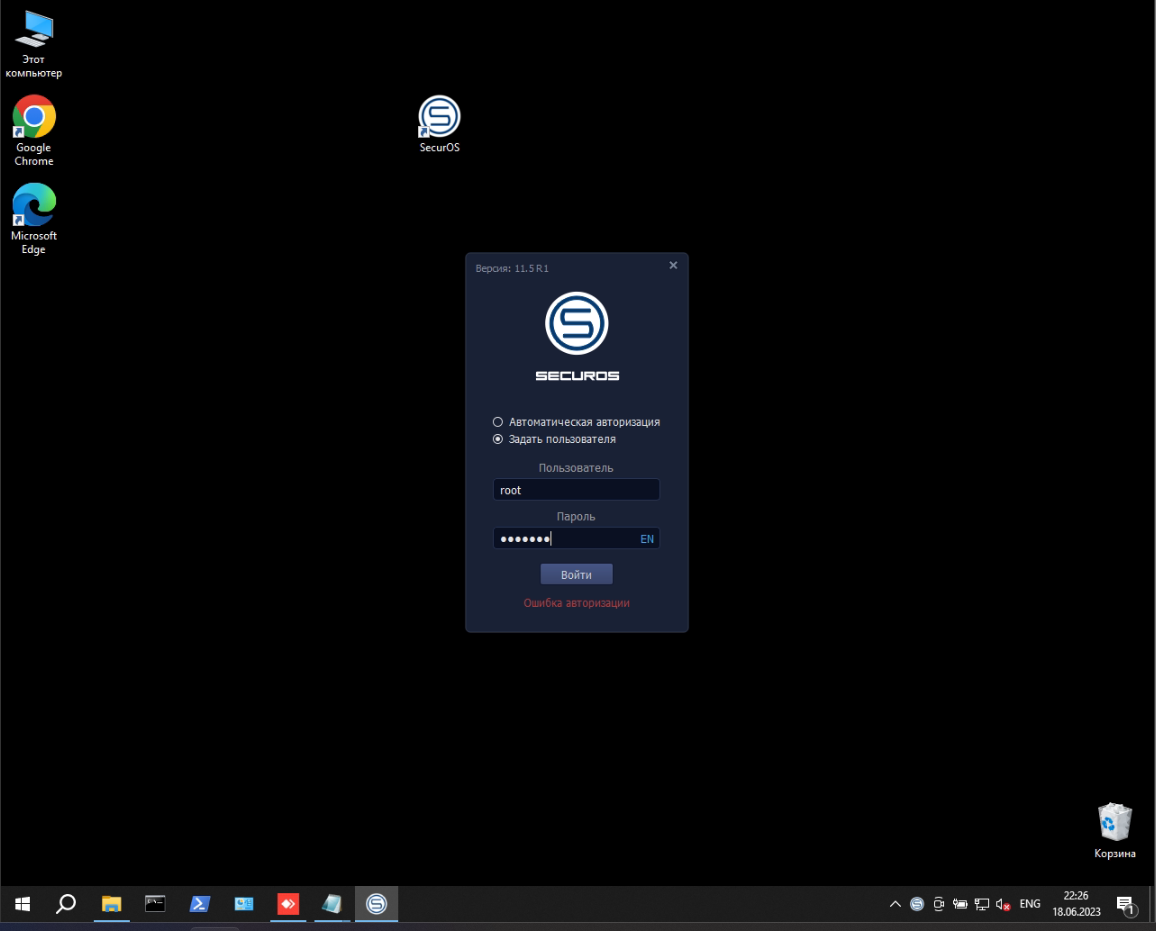Open the Microsoft Edge desktop icon
Screen dimensions: 1156x932
pyautogui.click(x=34, y=219)
